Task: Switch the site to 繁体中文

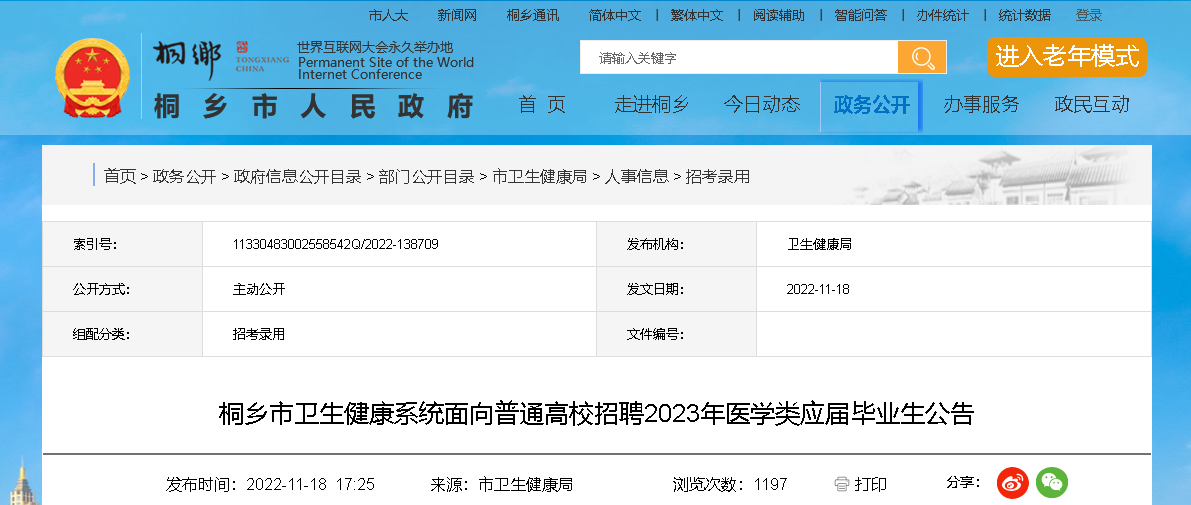Action: click(x=696, y=15)
